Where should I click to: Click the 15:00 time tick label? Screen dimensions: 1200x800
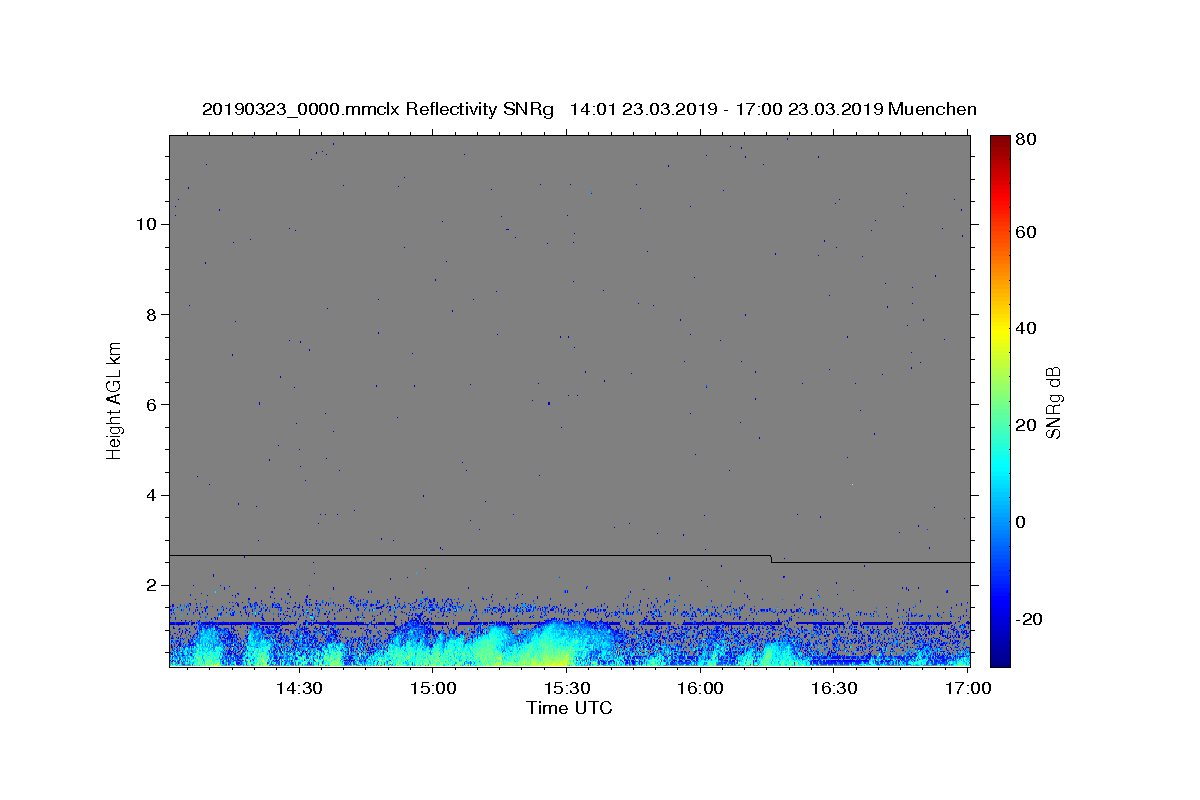pos(433,688)
